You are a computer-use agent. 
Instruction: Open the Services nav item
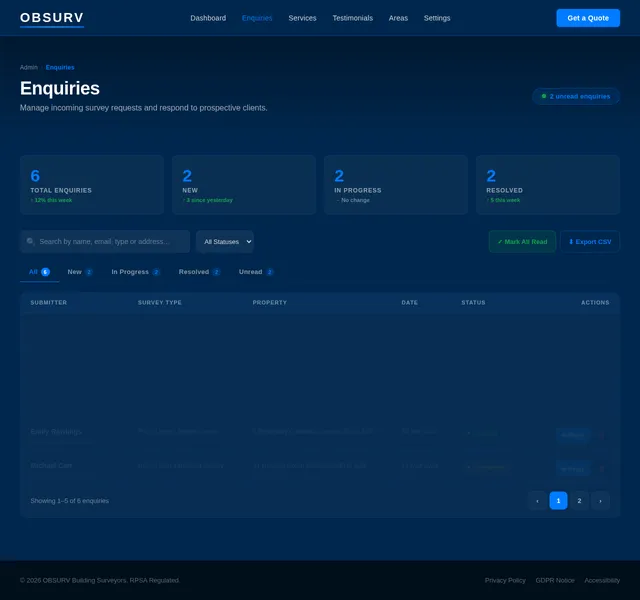click(302, 18)
